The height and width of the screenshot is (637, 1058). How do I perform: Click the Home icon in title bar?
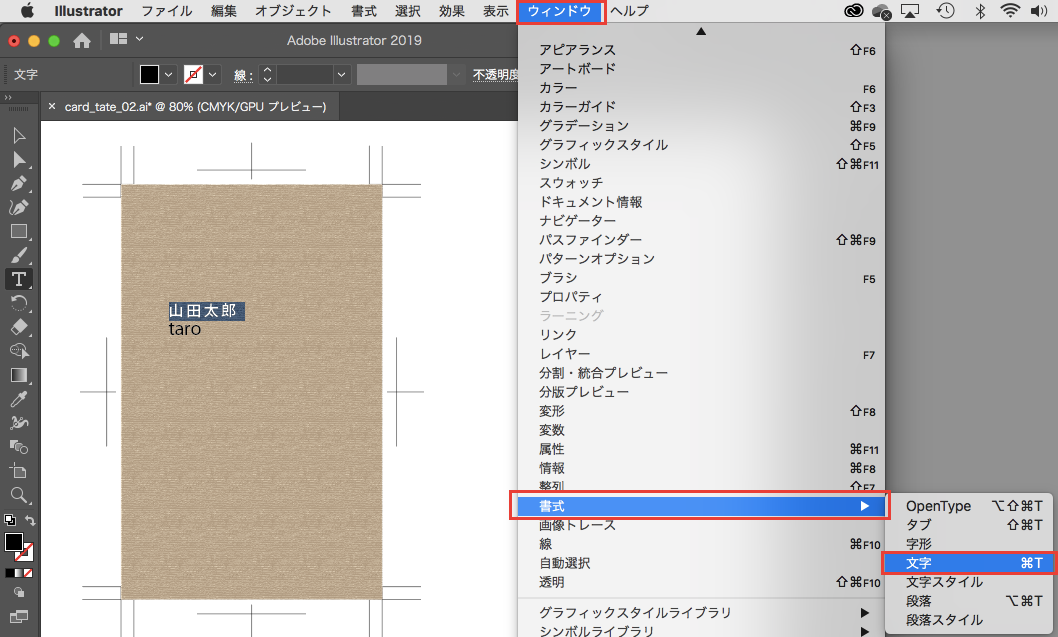click(x=82, y=41)
